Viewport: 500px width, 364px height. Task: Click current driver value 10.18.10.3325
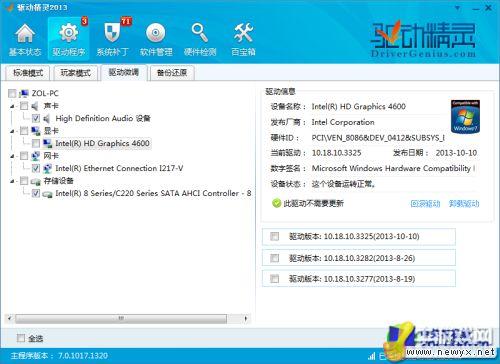coord(336,153)
